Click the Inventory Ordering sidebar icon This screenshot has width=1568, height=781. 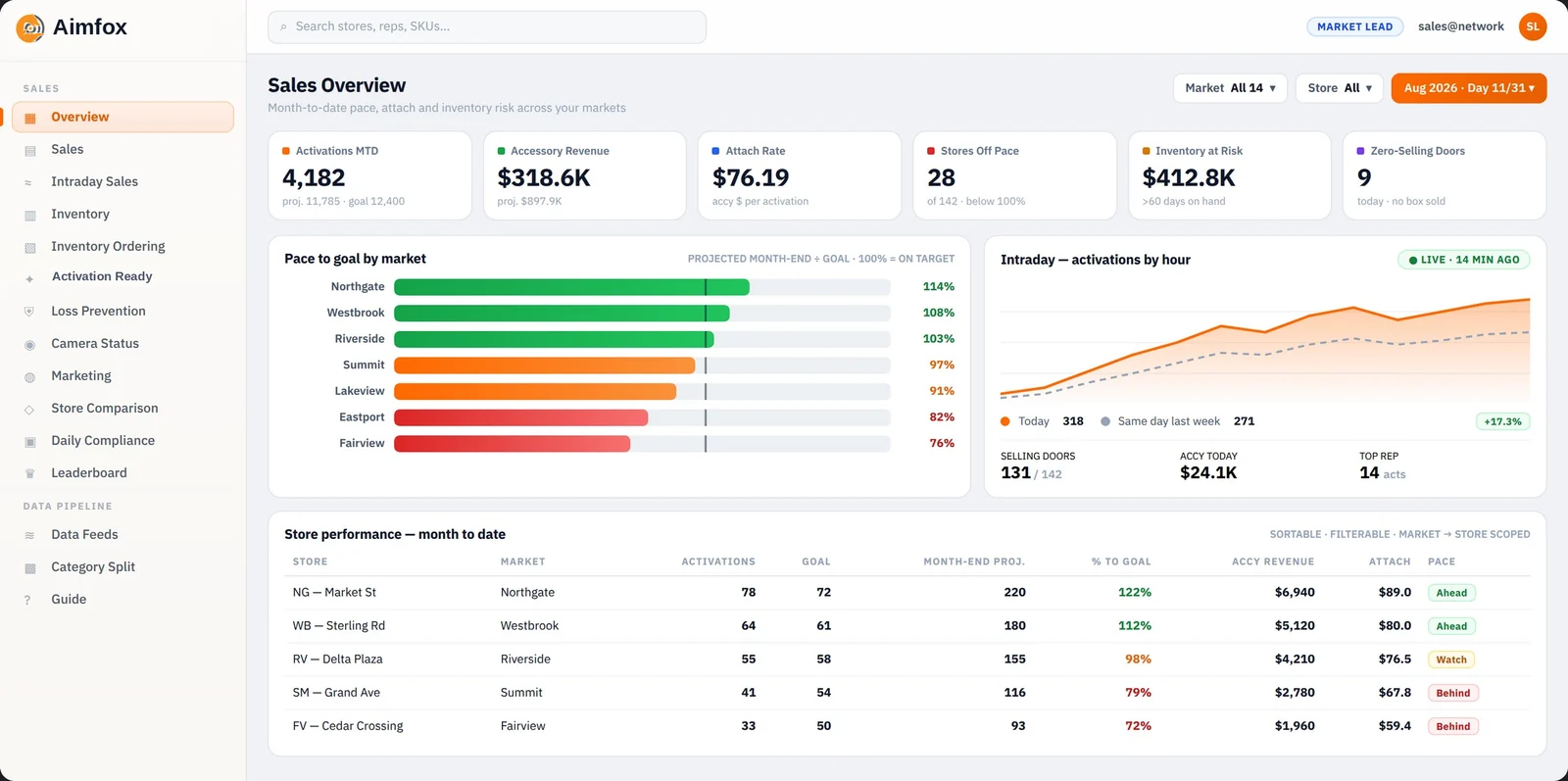30,247
